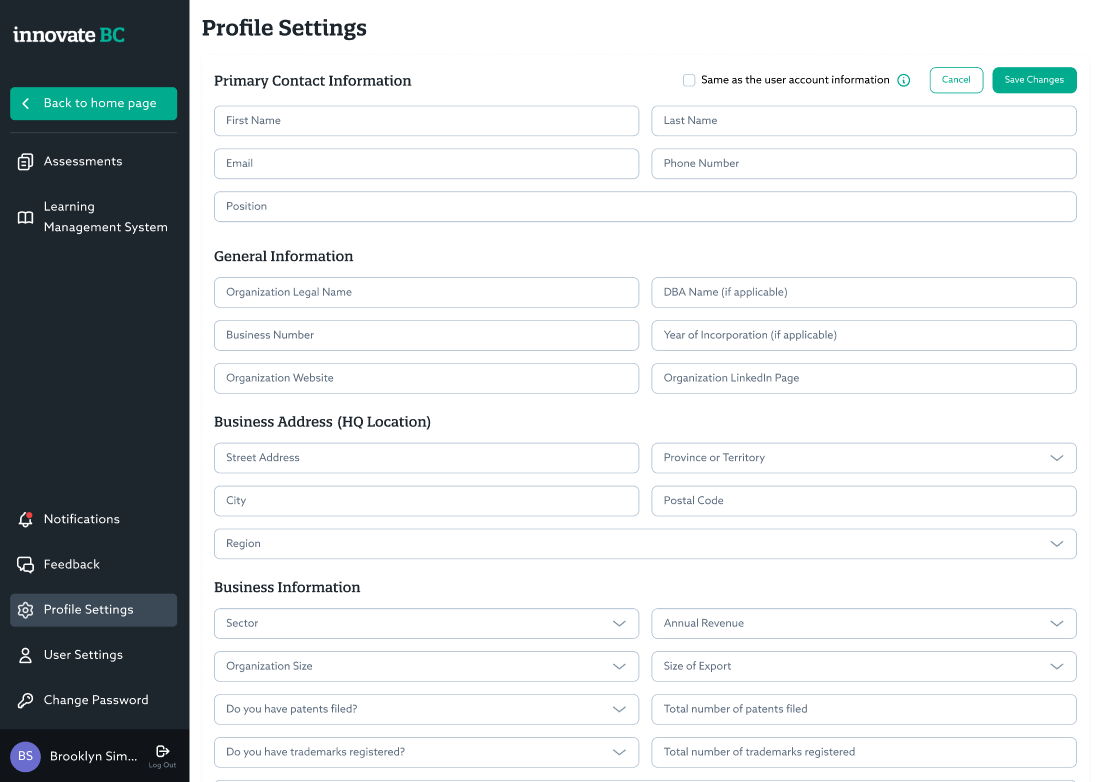Click the info icon beside account information
1101x782 pixels.
click(904, 81)
